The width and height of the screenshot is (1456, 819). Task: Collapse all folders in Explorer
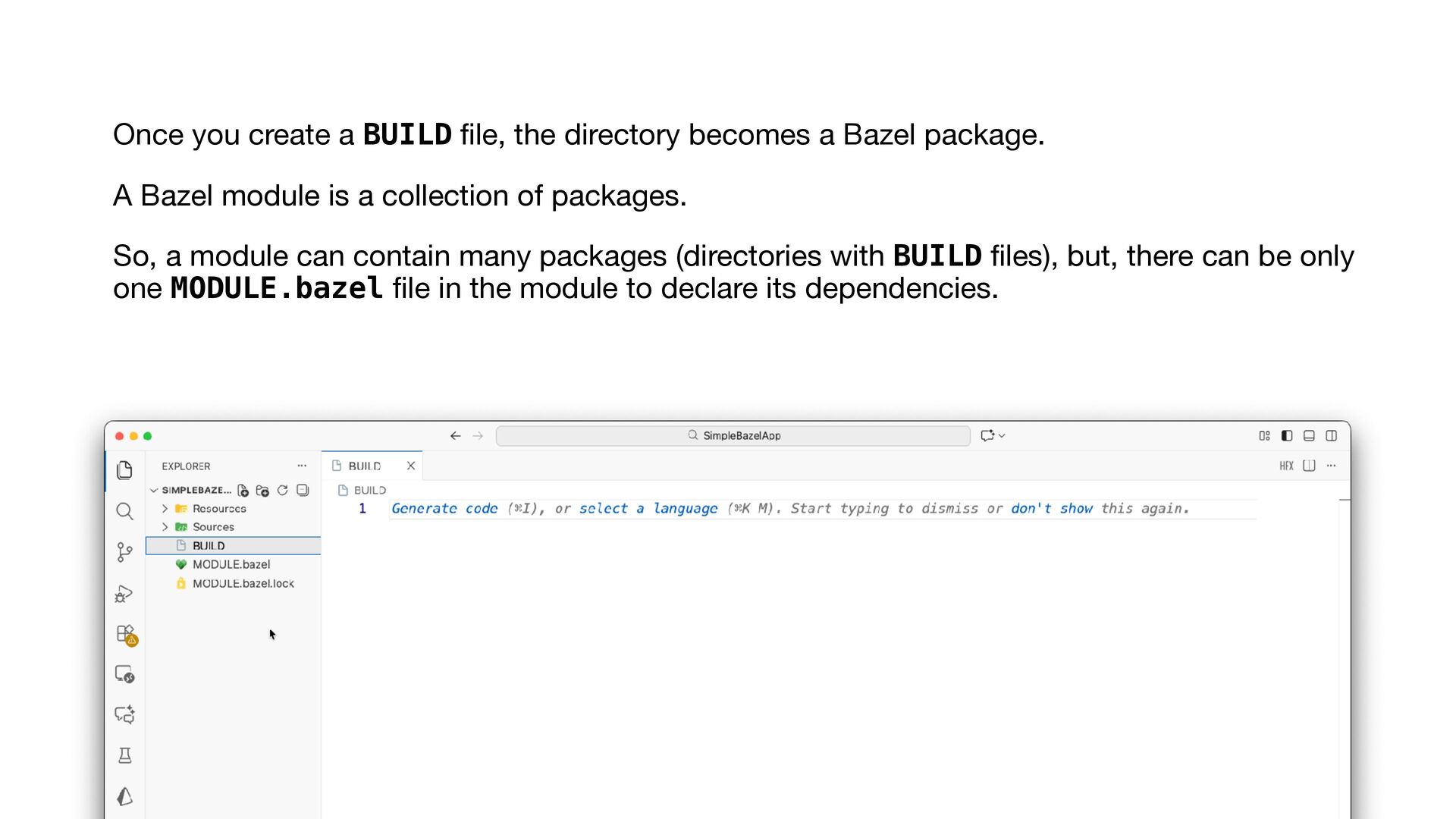[x=303, y=491]
